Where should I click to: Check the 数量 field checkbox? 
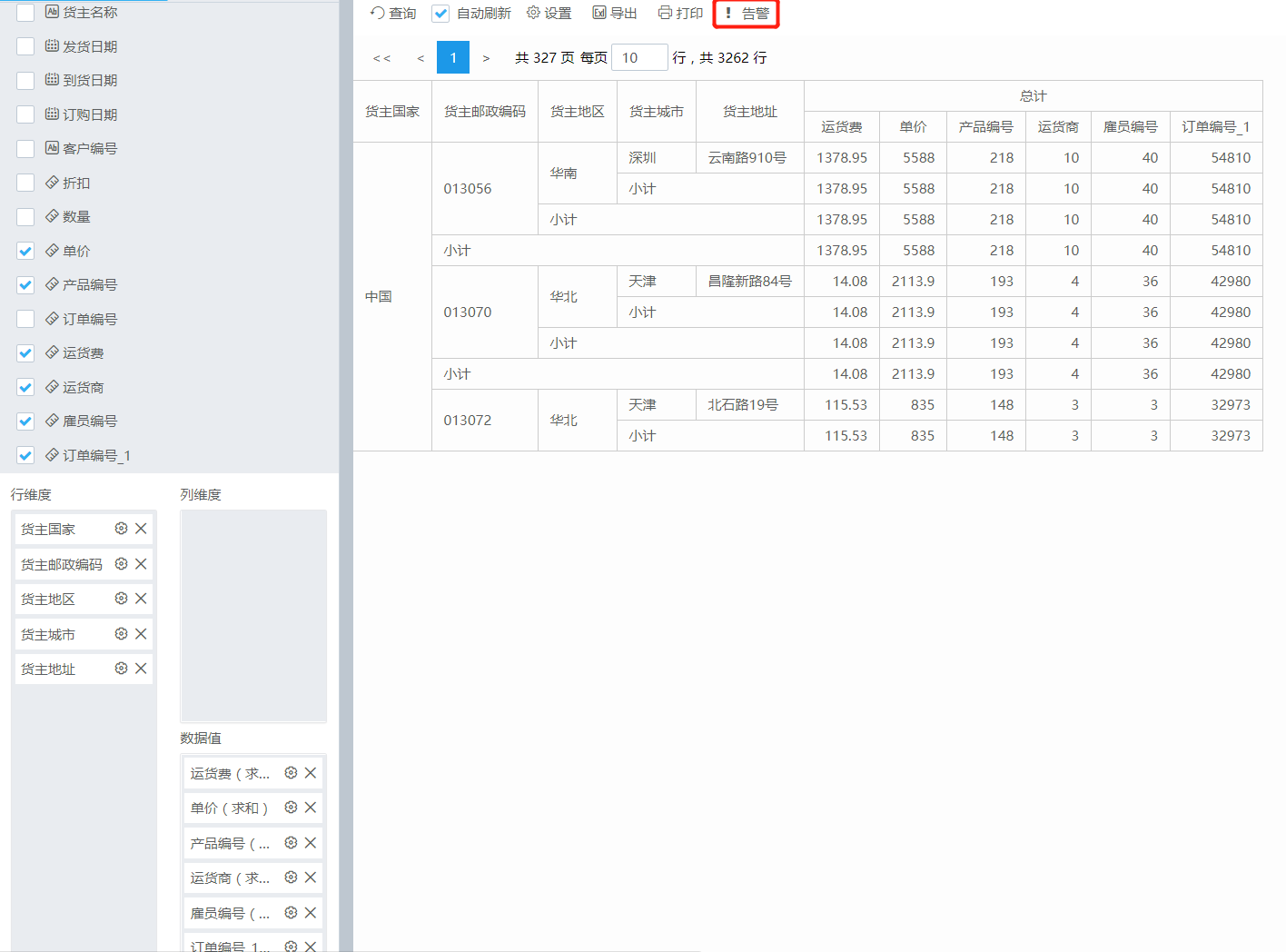click(x=25, y=216)
